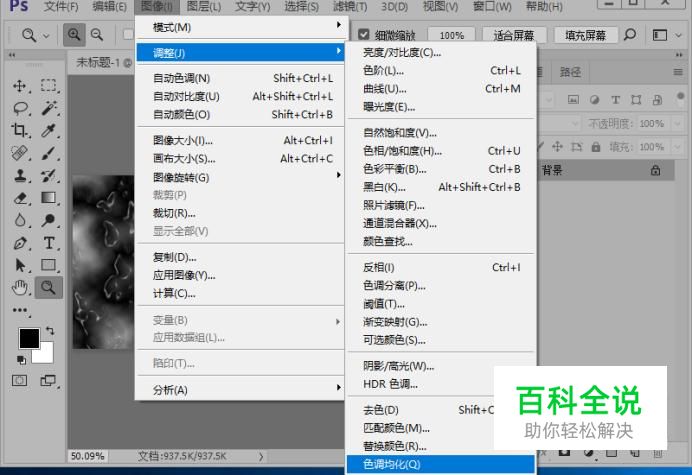Select the Gradient tool
Screen dimensions: 692x475
49,198
